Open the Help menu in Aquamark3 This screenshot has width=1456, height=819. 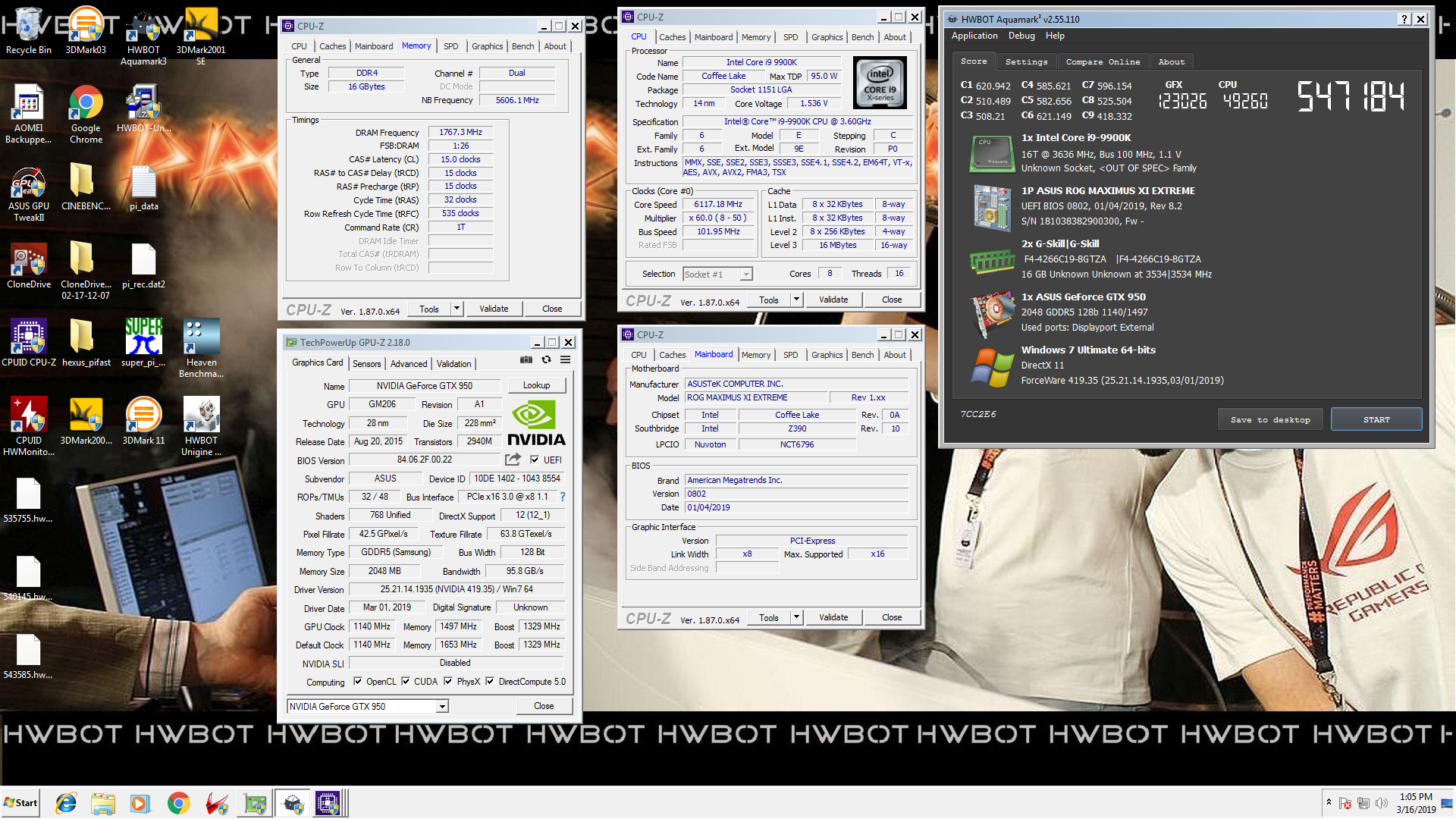[x=1055, y=36]
